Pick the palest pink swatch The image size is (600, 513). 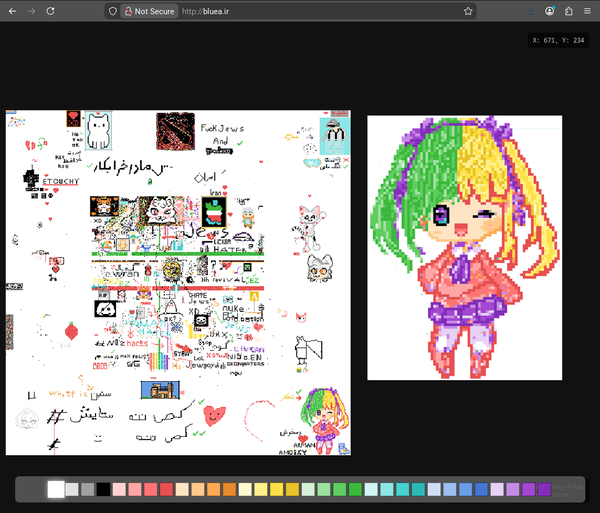pyautogui.click(x=119, y=489)
